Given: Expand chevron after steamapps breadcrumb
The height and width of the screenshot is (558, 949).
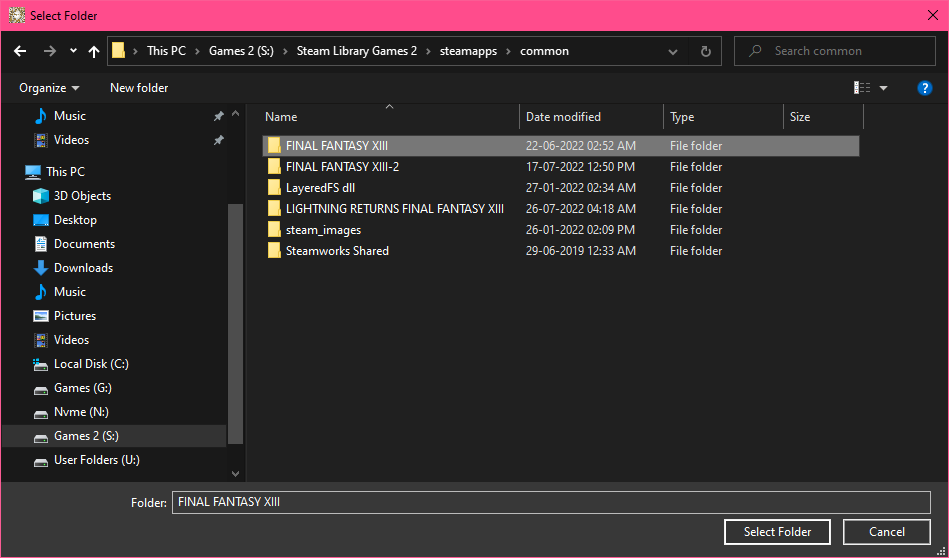Looking at the screenshot, I should [x=508, y=51].
